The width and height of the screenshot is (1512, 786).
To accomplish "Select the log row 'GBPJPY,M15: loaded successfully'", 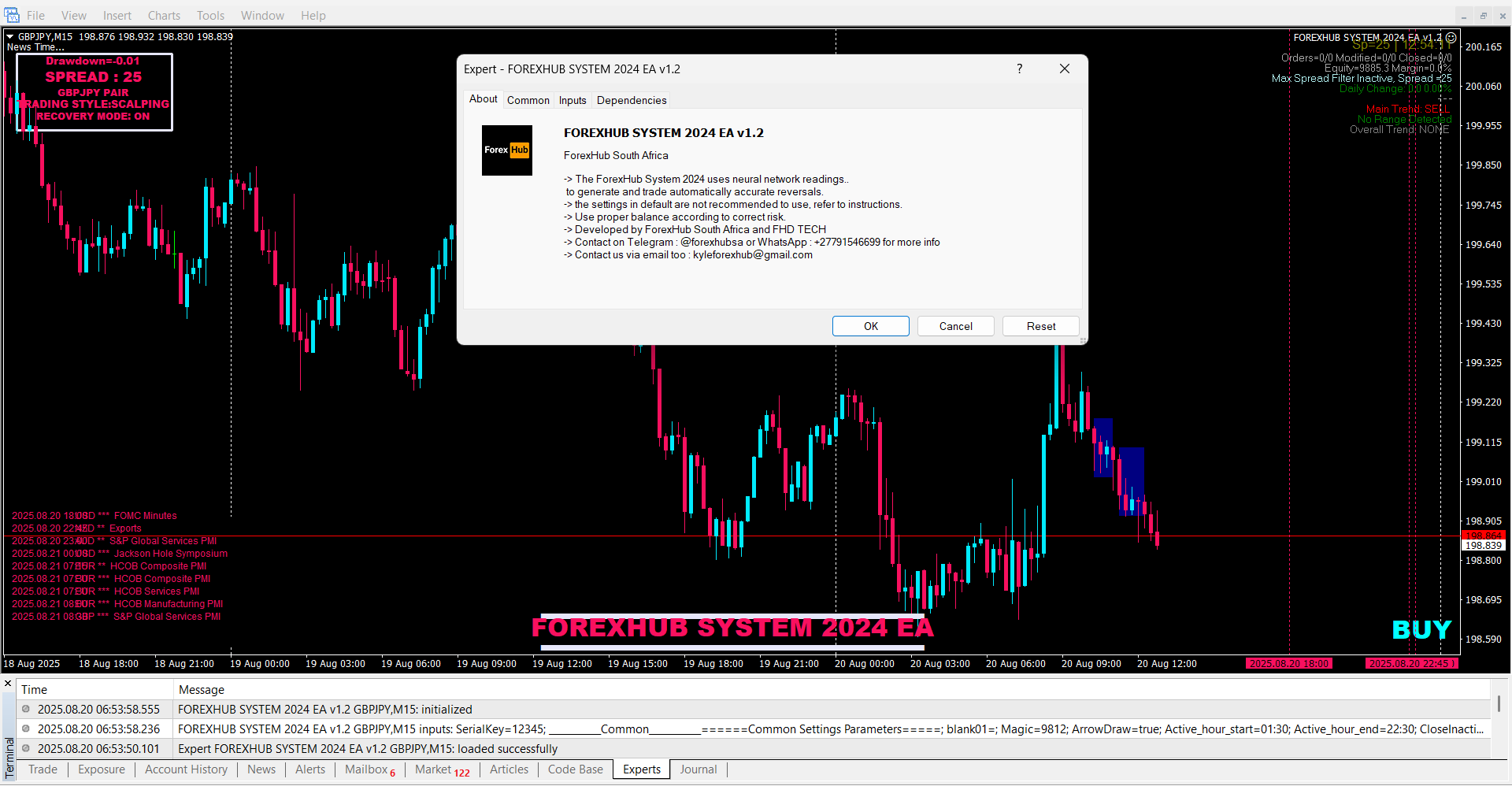I will [x=754, y=749].
